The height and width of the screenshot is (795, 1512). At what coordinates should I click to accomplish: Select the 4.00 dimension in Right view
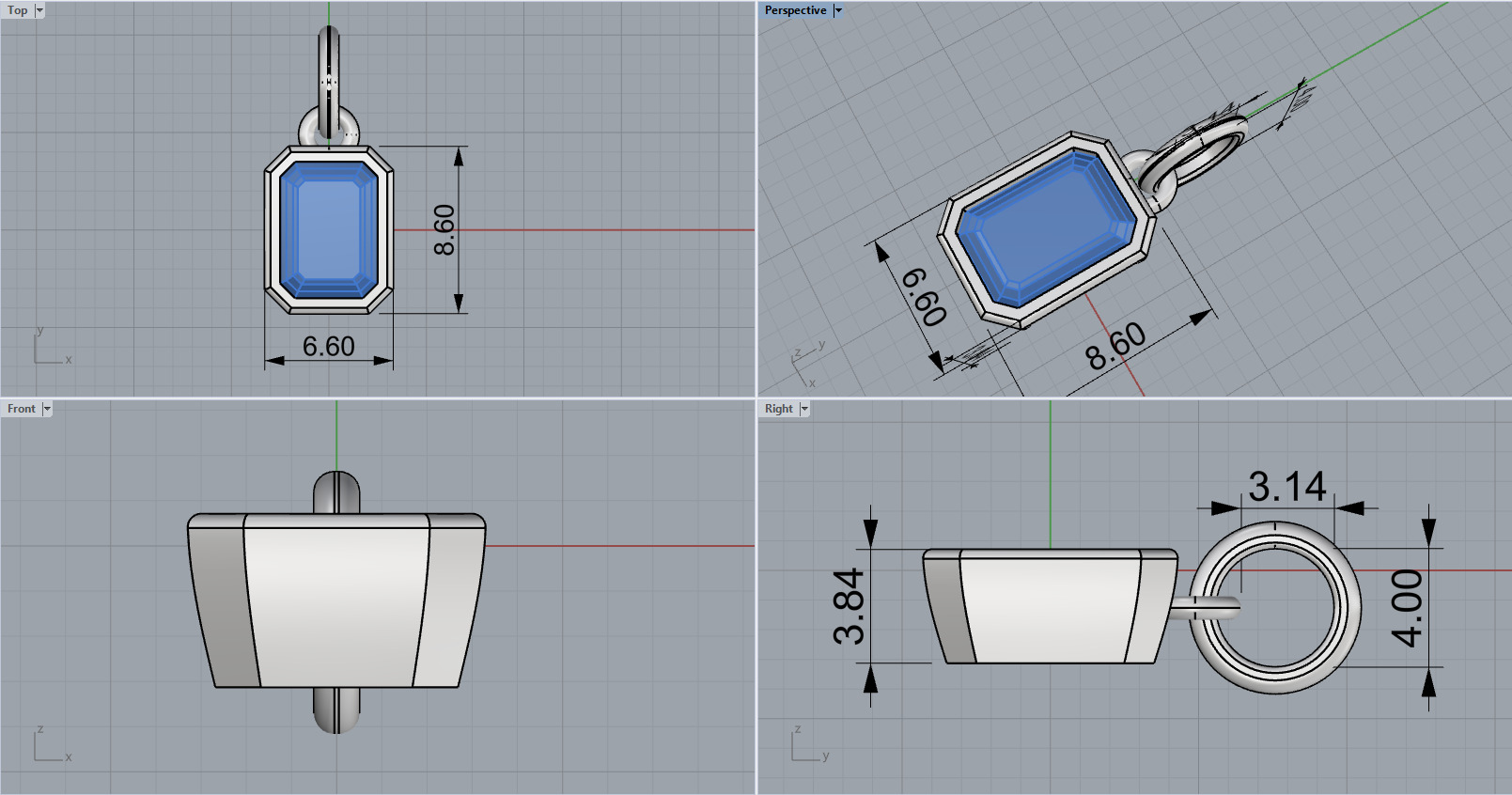pos(1407,608)
